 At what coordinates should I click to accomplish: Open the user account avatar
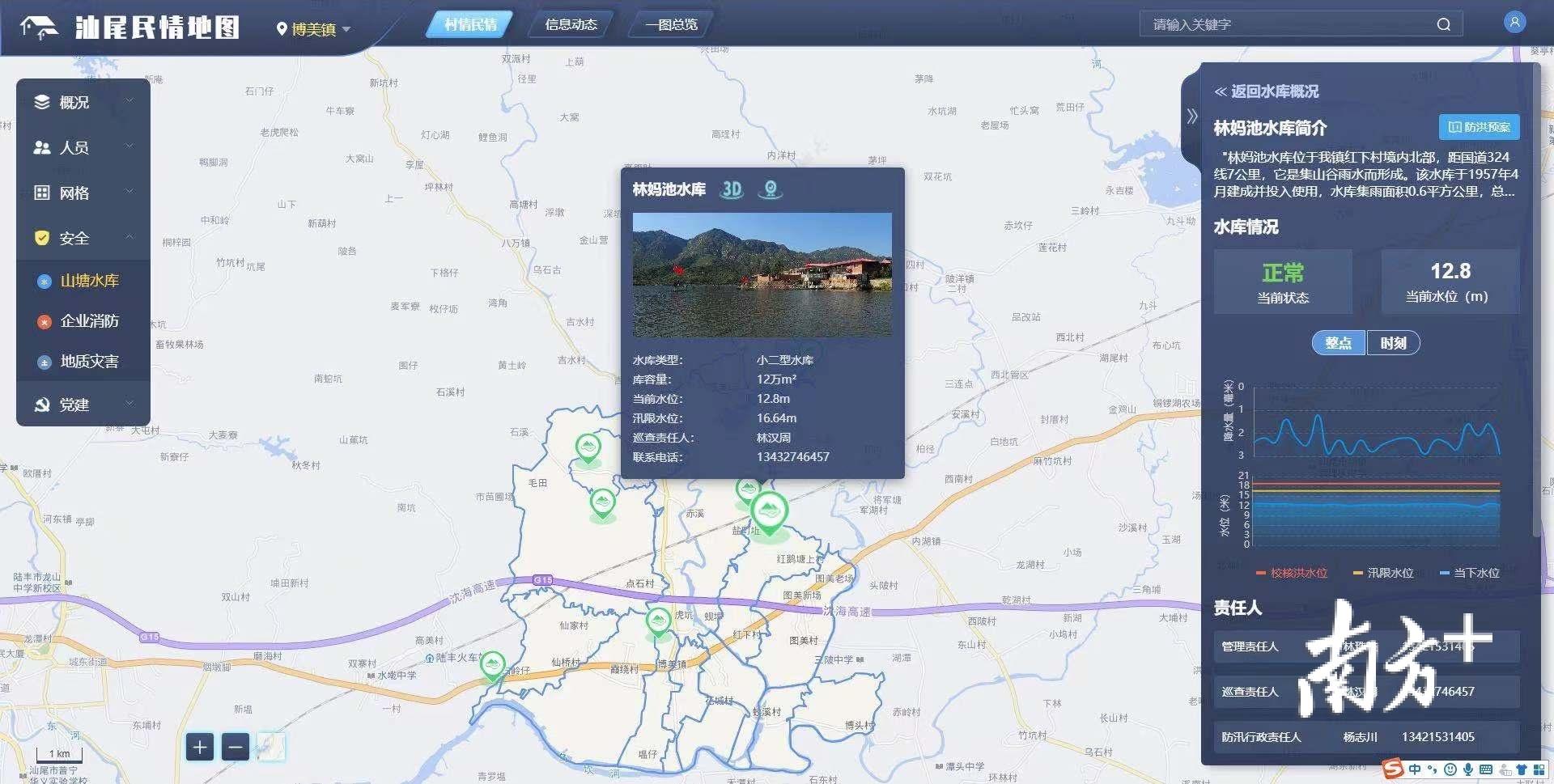pos(1514,22)
